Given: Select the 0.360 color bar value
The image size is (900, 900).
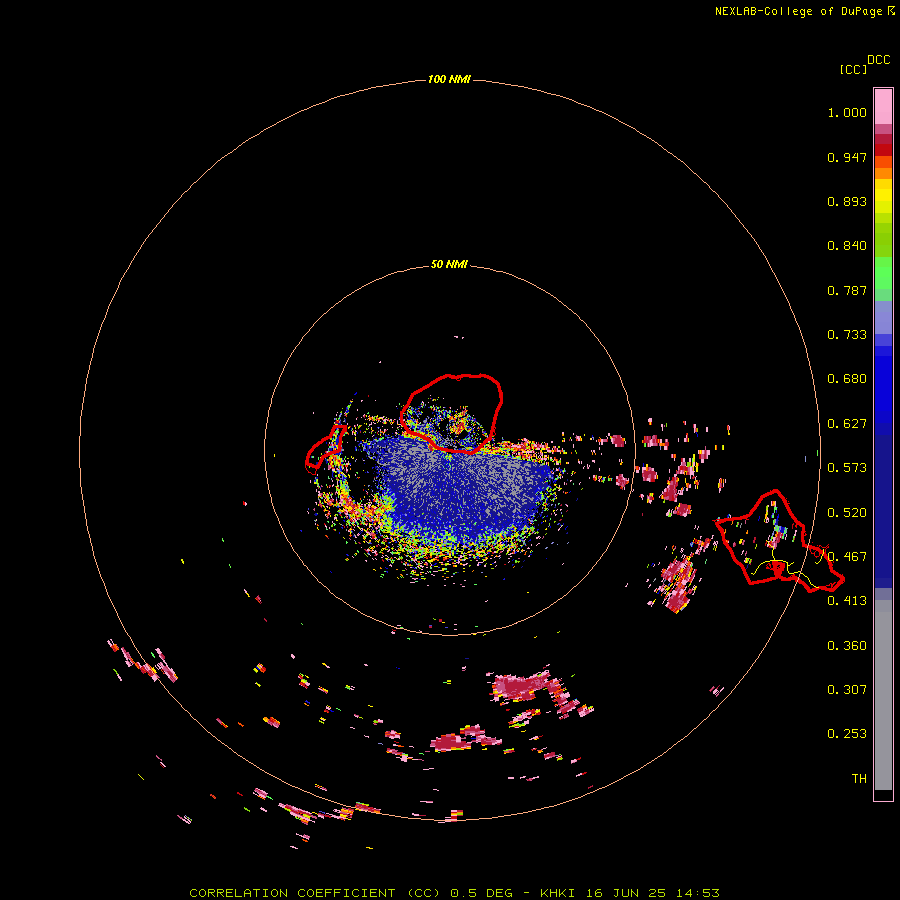Looking at the screenshot, I should click(847, 646).
